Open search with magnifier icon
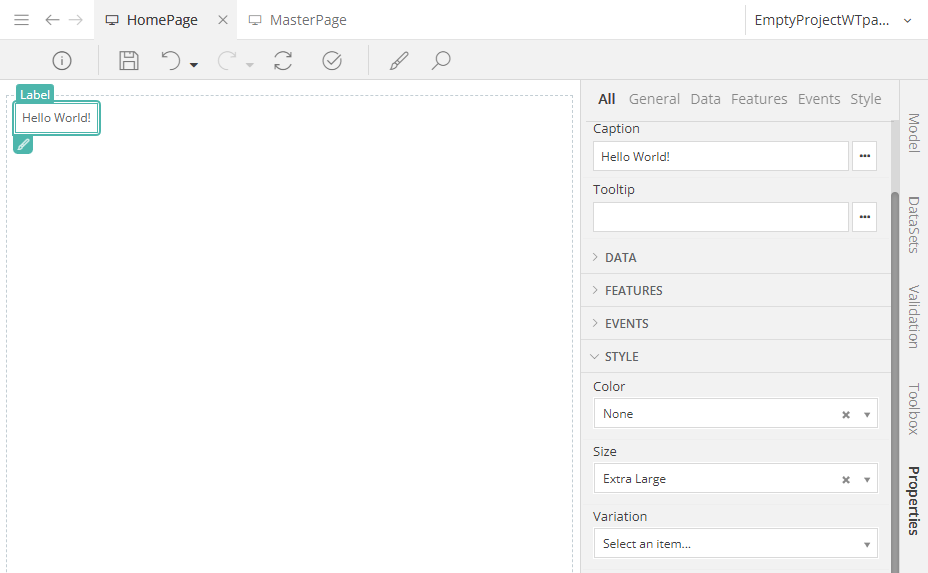This screenshot has height=573, width=928. tap(441, 61)
